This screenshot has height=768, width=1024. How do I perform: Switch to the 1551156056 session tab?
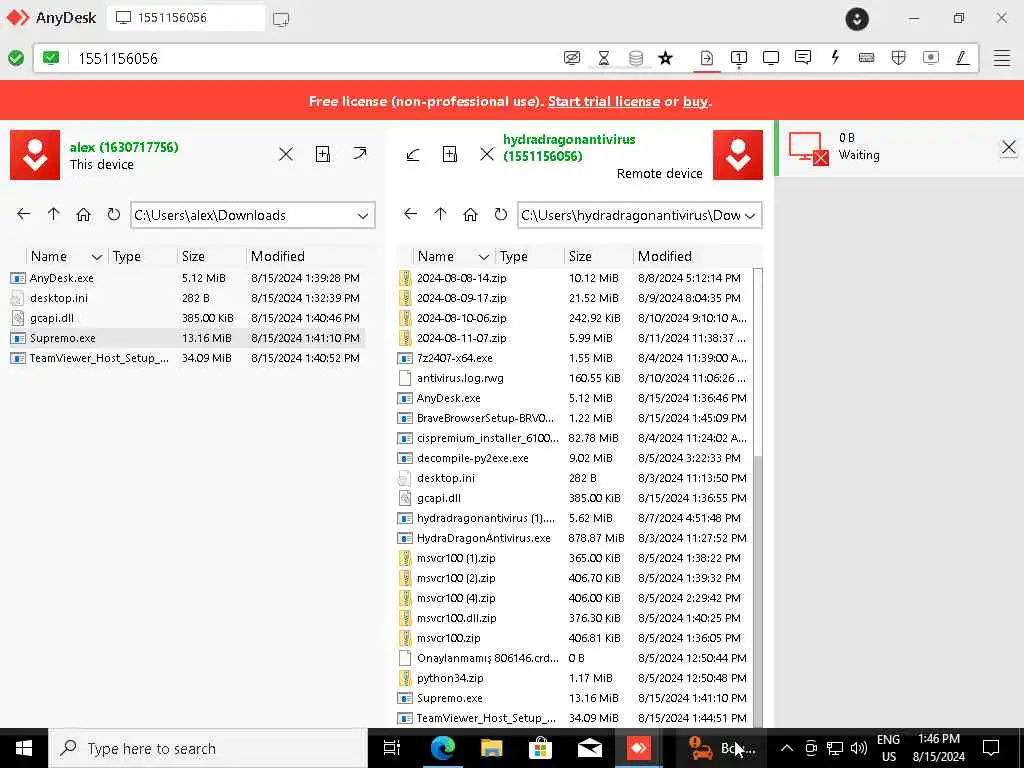point(185,18)
